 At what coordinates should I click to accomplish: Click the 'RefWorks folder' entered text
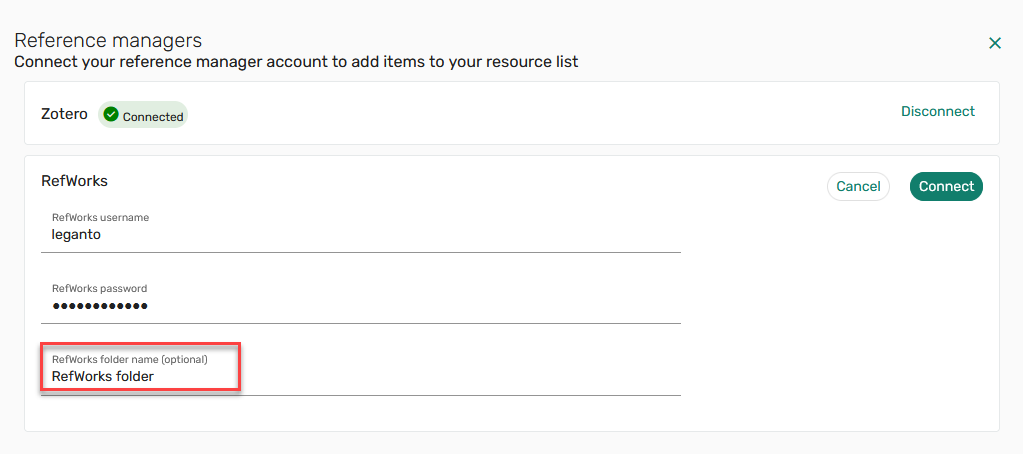[102, 377]
